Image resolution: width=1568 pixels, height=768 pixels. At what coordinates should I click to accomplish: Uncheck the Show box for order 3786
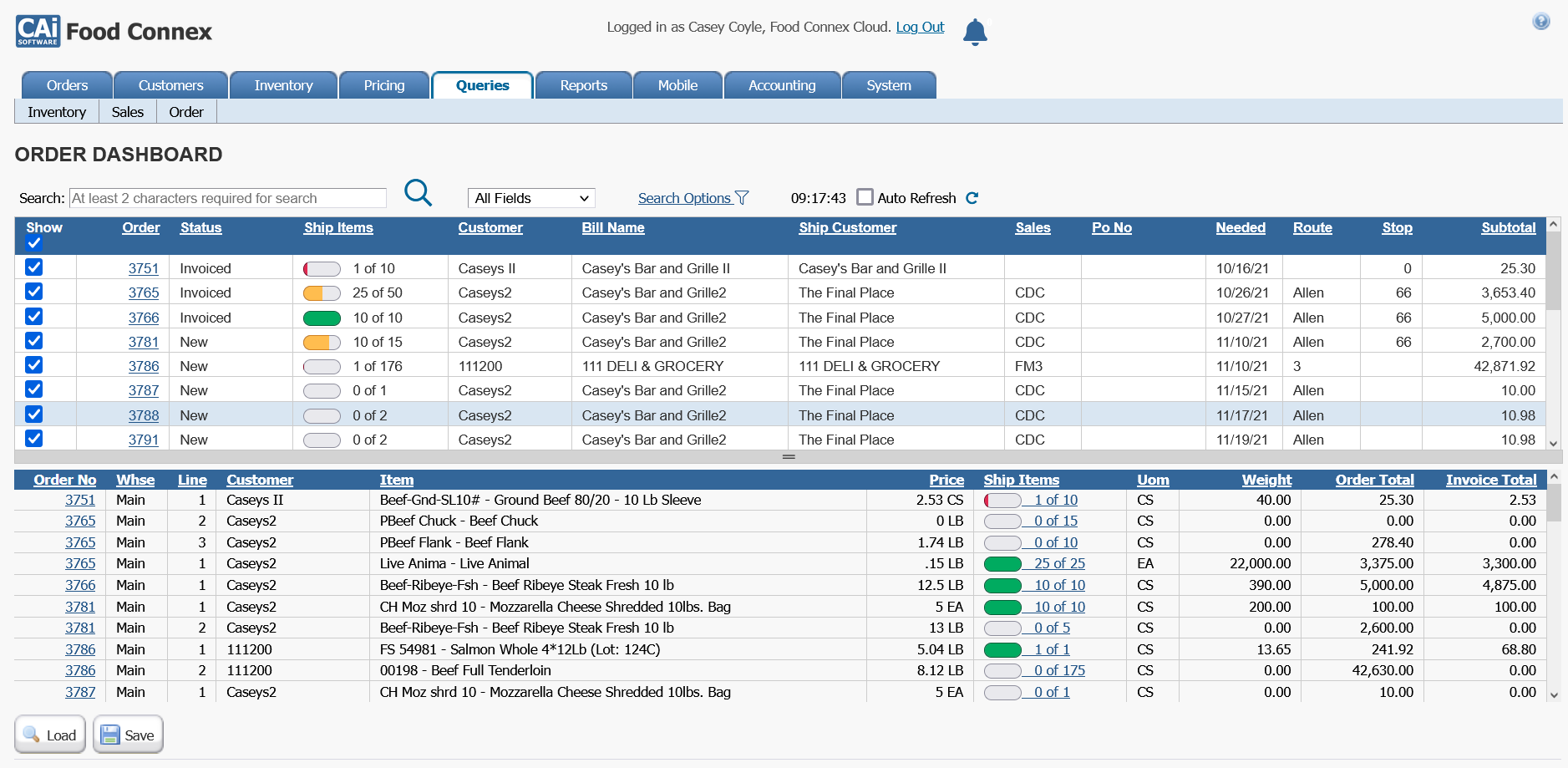[x=33, y=365]
